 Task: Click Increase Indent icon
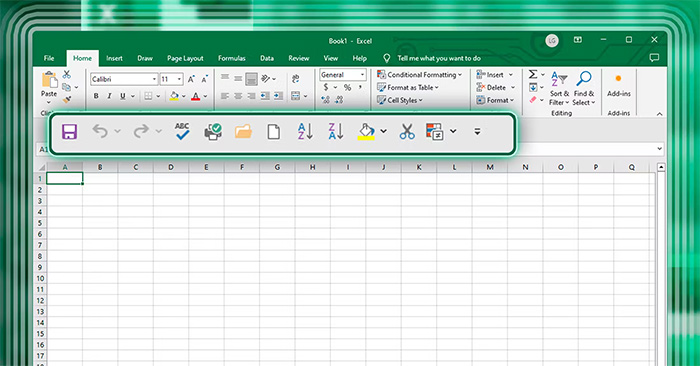(x=279, y=96)
